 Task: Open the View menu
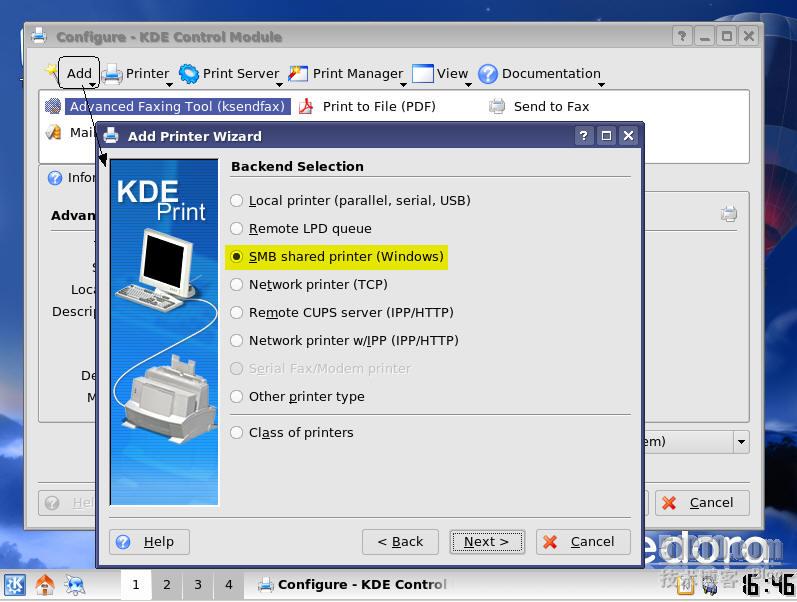[452, 74]
